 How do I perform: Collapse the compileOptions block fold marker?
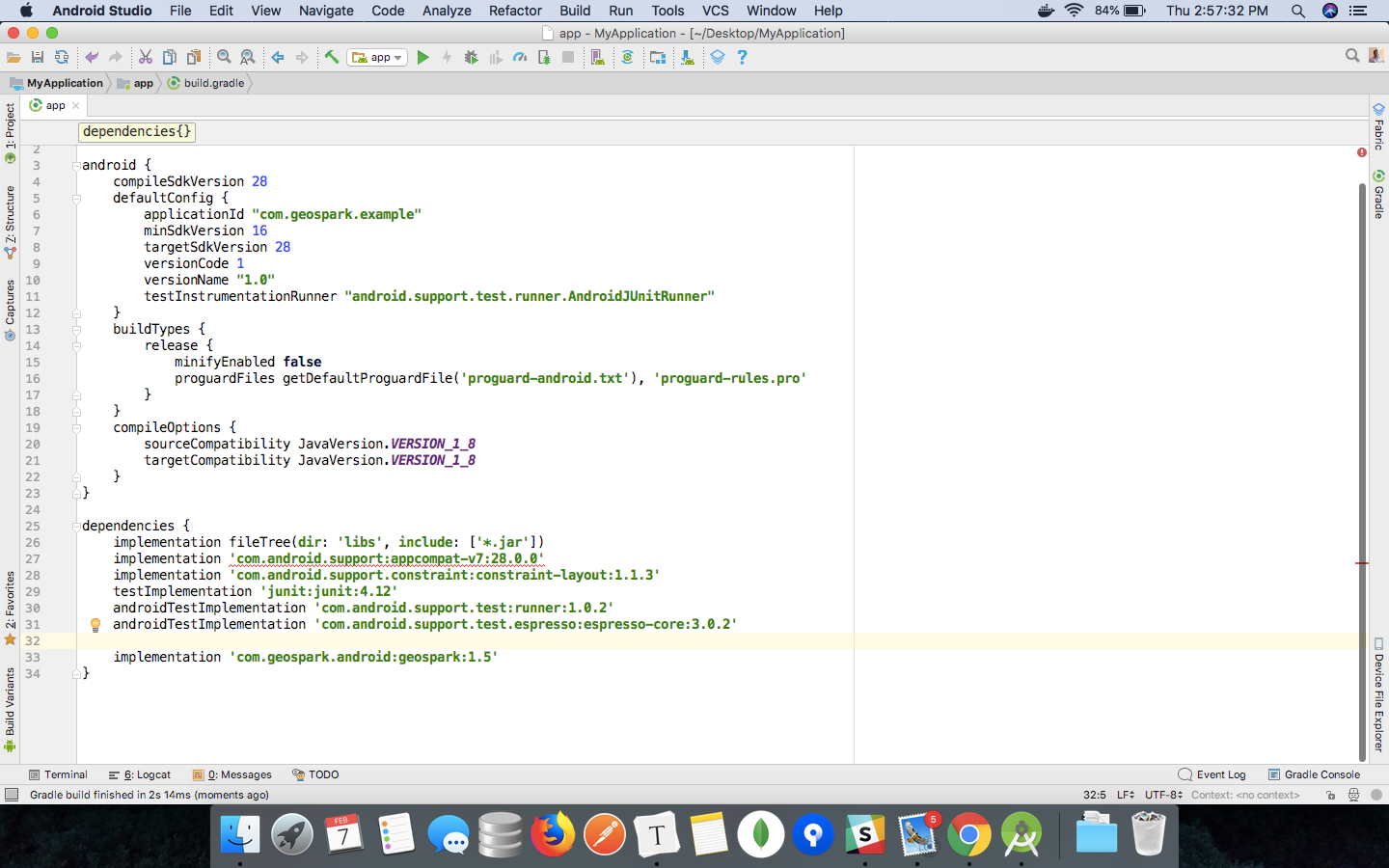tap(76, 428)
